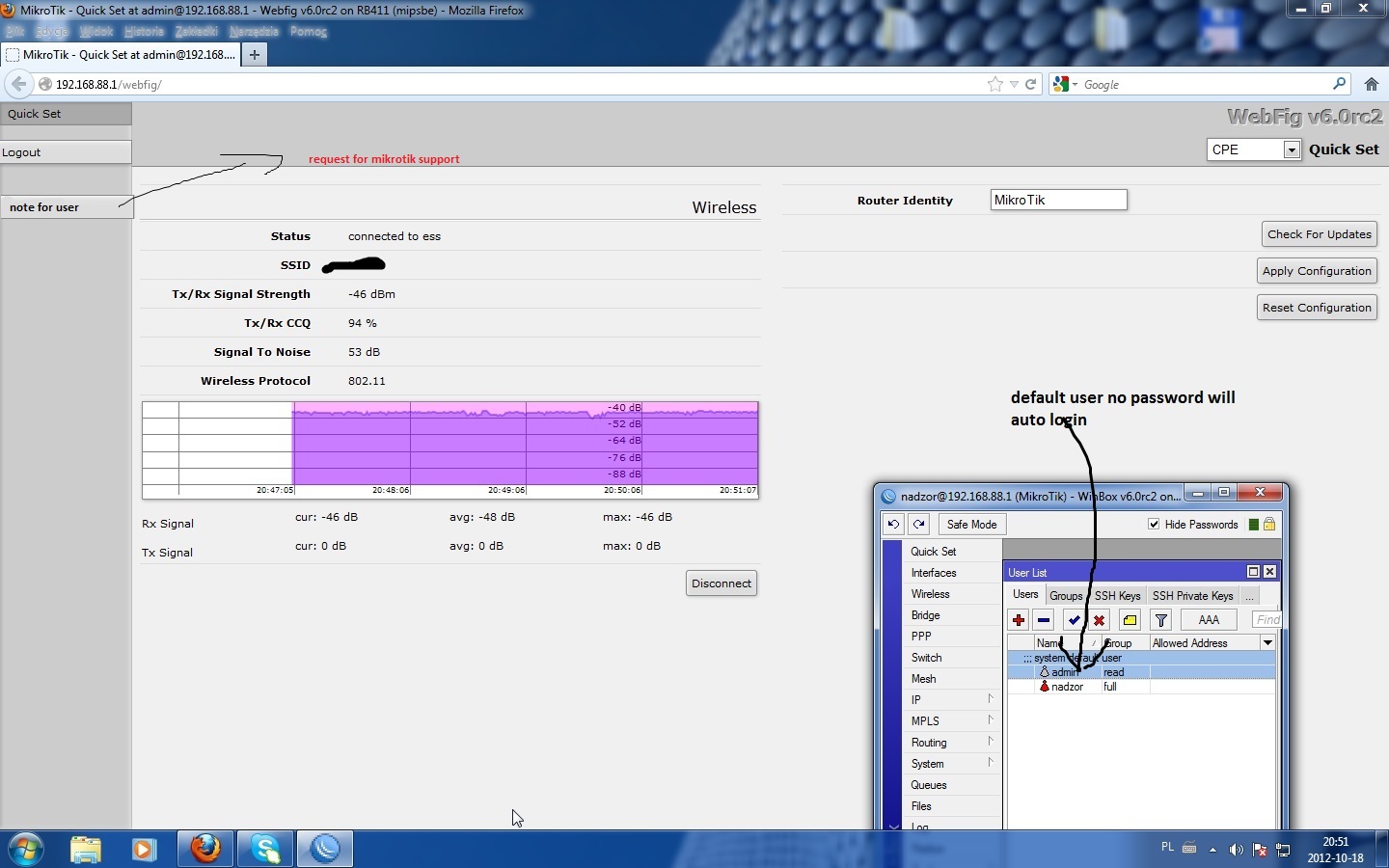Click the padlock icon in WinBox toolbar
This screenshot has width=1389, height=868.
(1269, 525)
